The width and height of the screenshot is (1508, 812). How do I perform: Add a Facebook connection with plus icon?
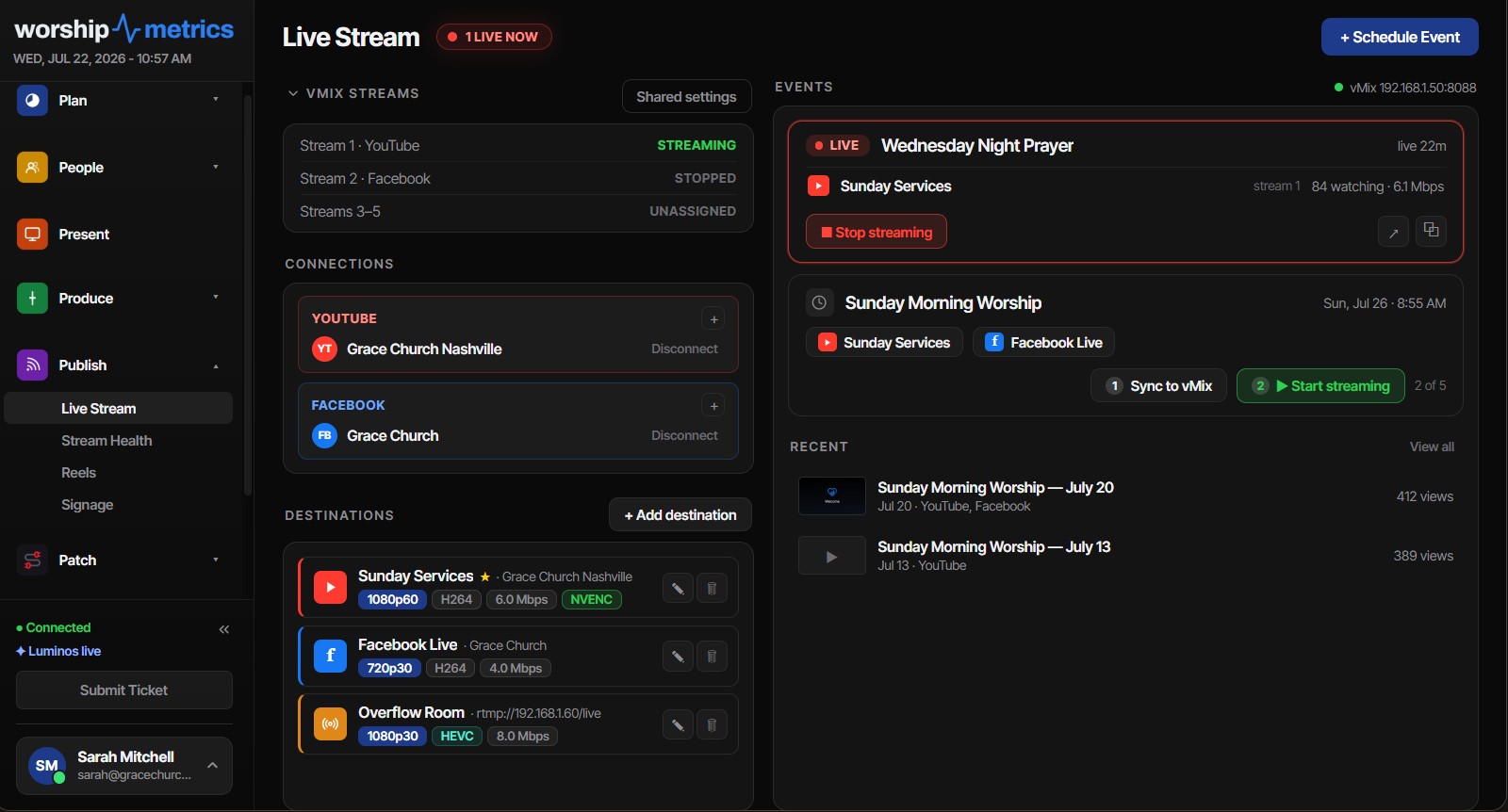(713, 406)
